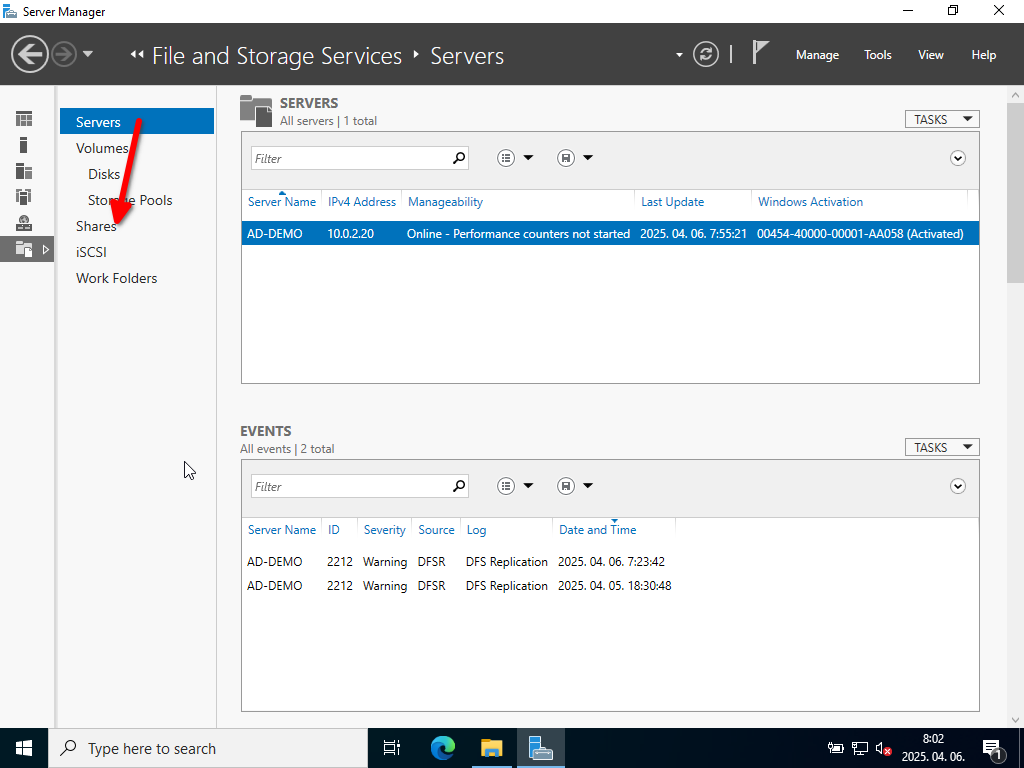
Task: Open Local Server via its sidebar icon
Action: [x=24, y=145]
